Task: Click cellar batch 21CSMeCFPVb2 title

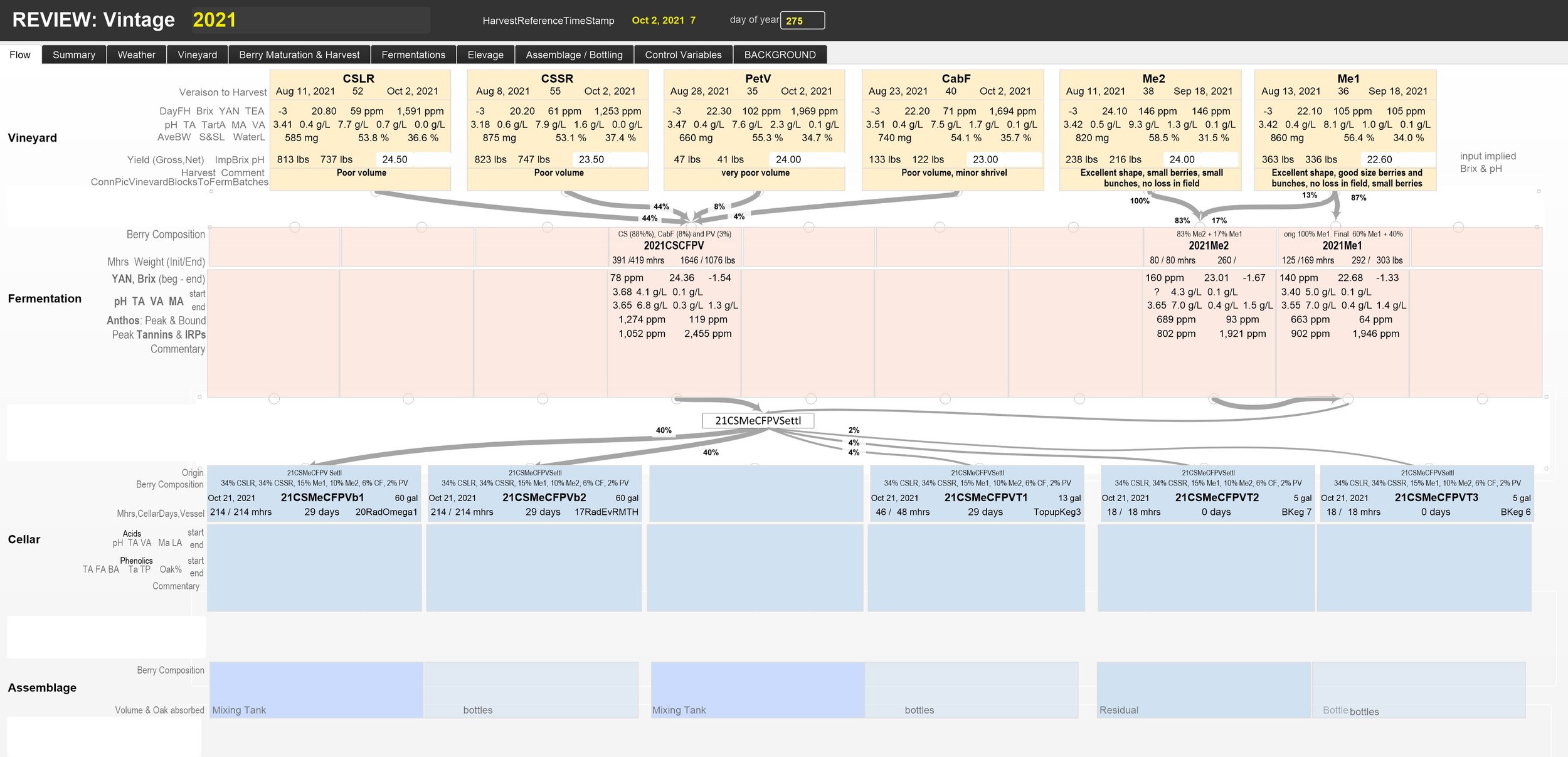Action: pyautogui.click(x=544, y=497)
